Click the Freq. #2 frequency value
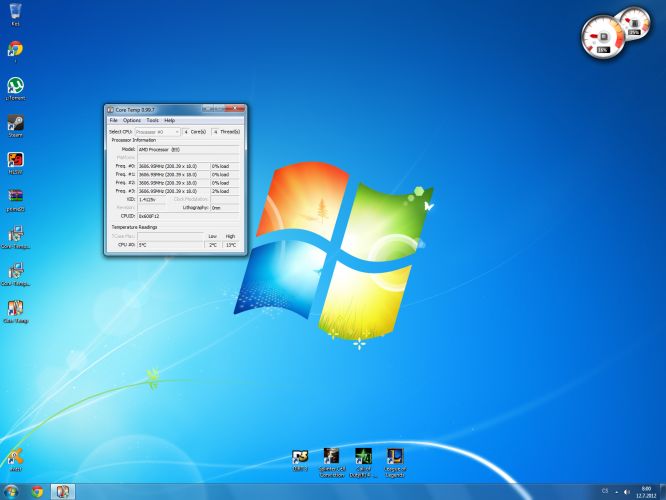The image size is (666, 500). coord(173,183)
